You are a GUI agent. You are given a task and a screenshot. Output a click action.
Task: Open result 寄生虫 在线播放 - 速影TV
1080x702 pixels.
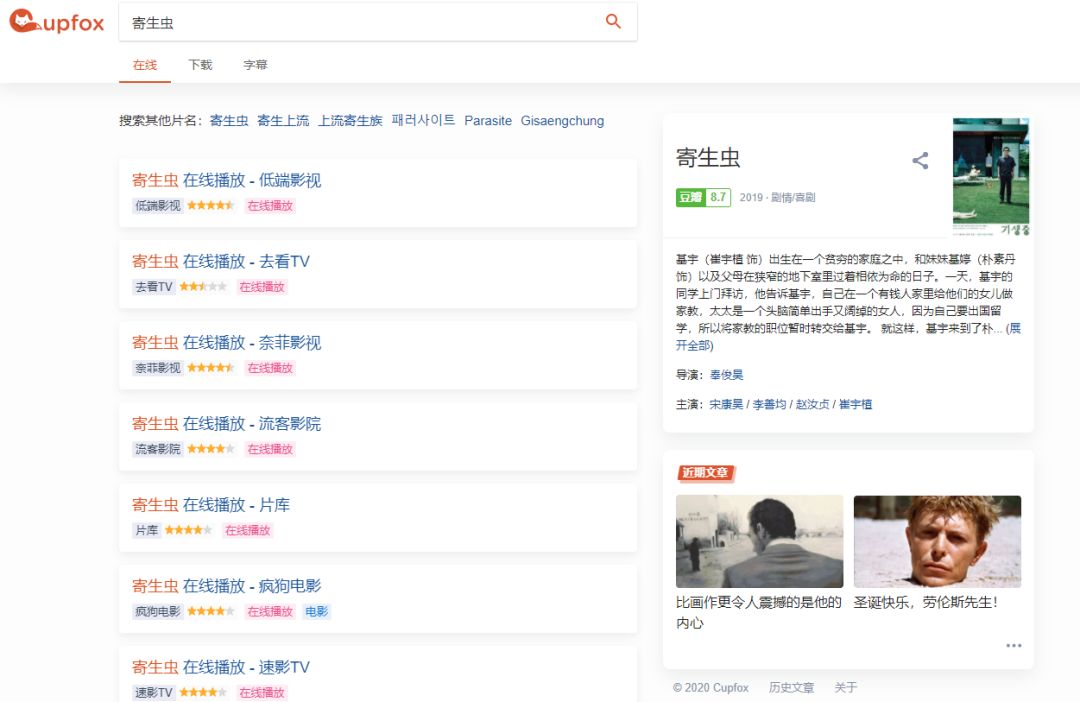220,668
